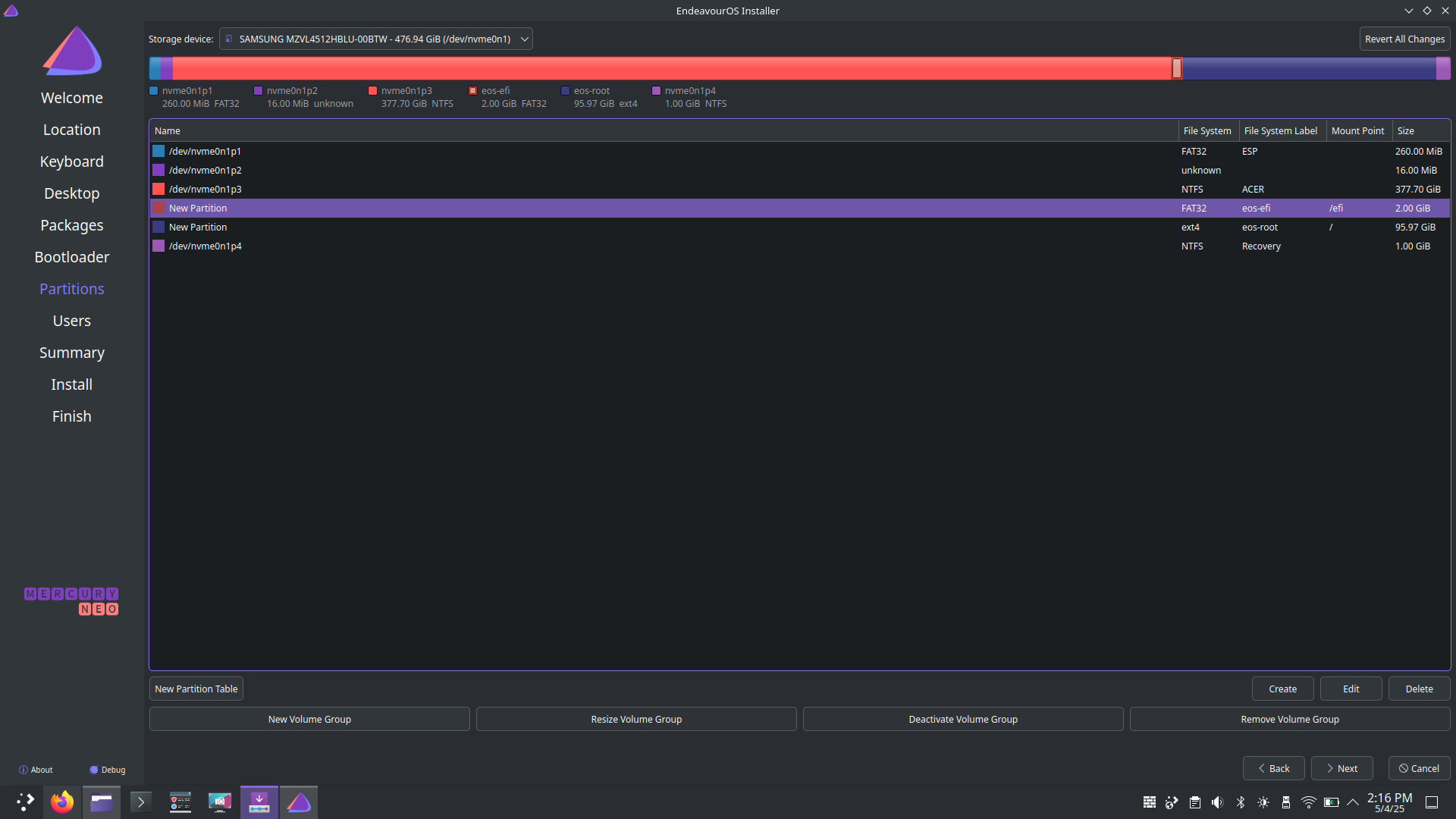Open the clock showing 2:16 PM
The width and height of the screenshot is (1456, 819).
tap(1389, 802)
